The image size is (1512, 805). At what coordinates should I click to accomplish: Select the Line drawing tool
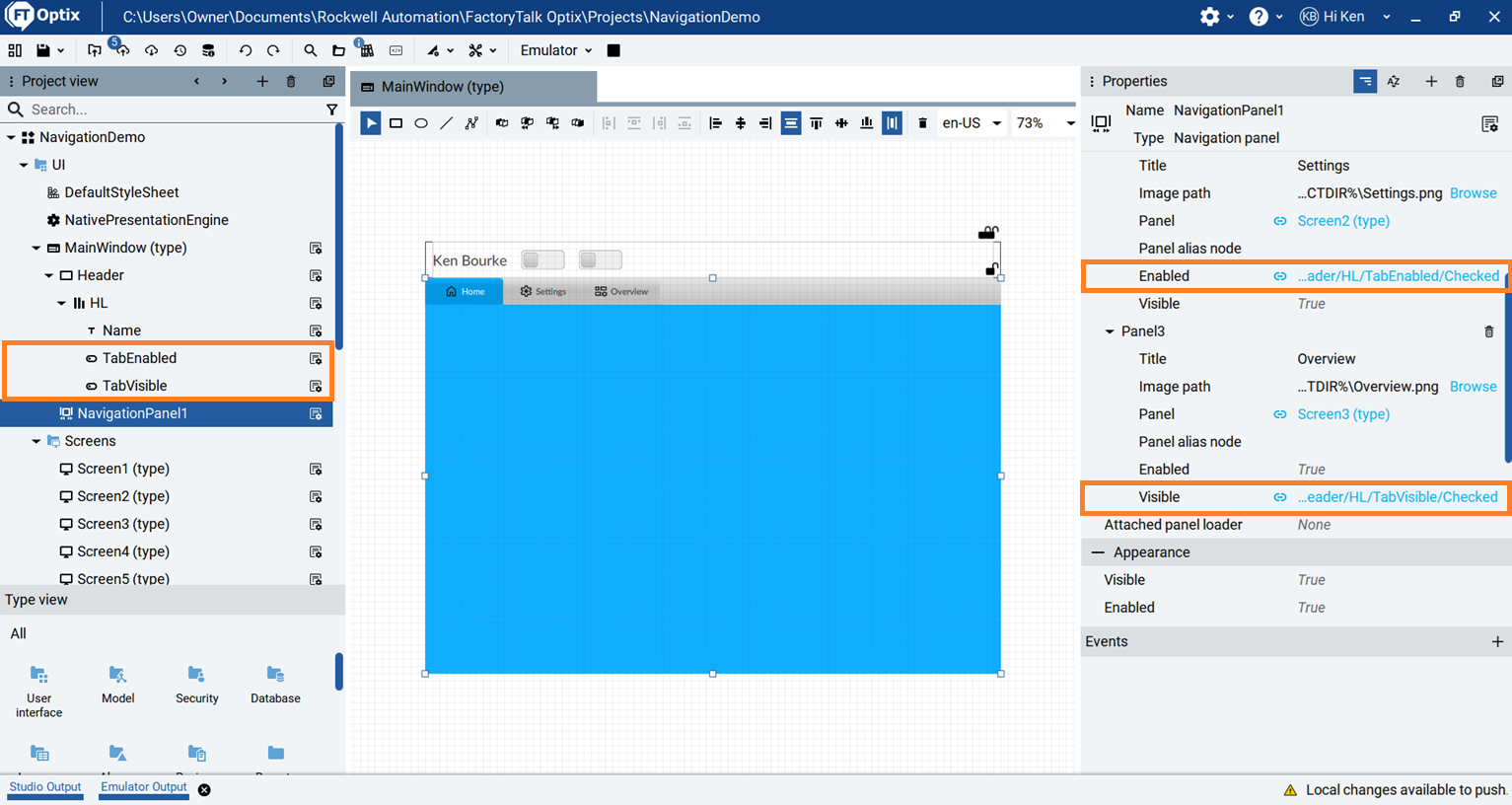click(x=447, y=123)
